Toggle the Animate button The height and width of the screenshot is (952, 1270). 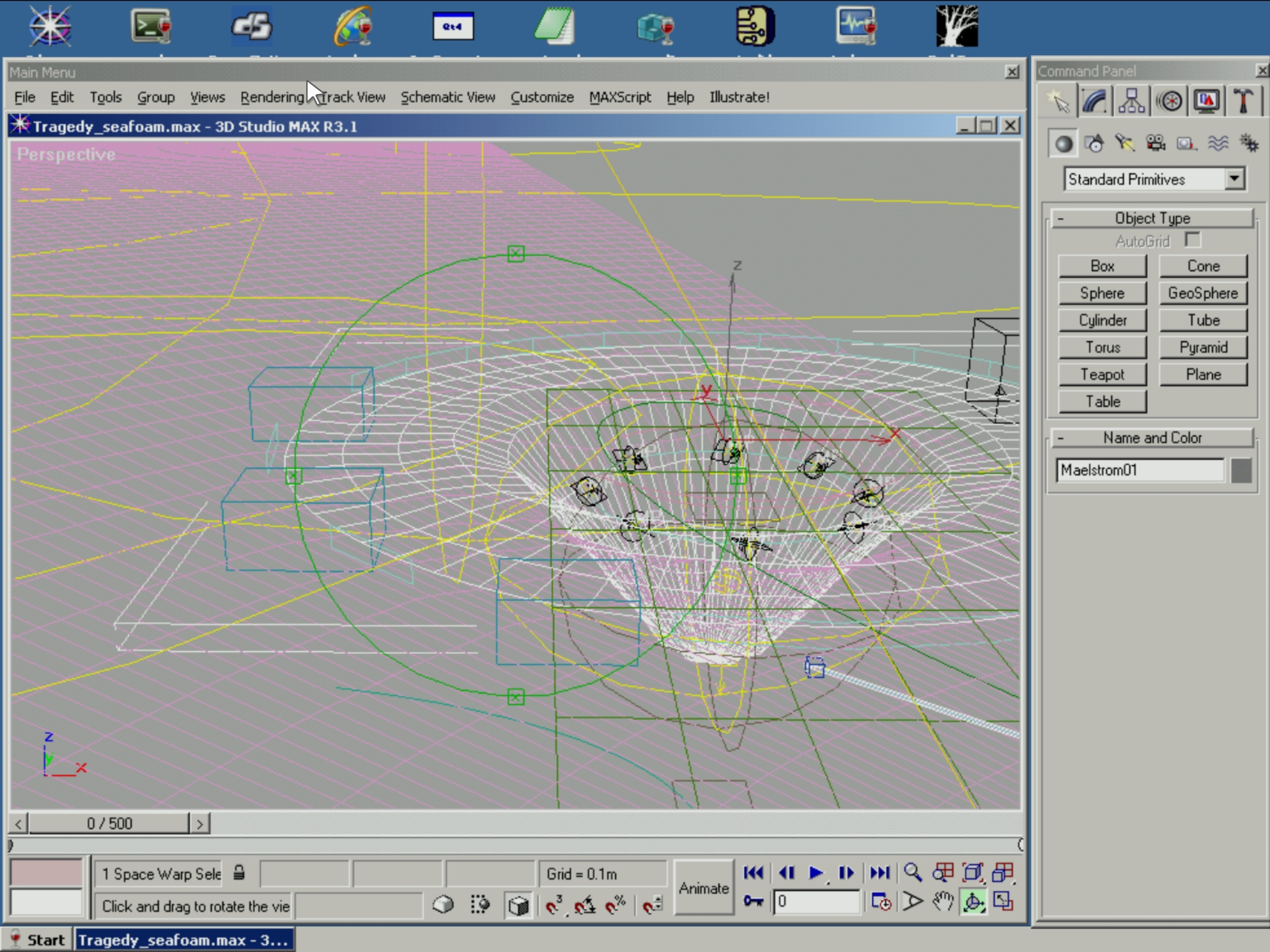pyautogui.click(x=703, y=888)
